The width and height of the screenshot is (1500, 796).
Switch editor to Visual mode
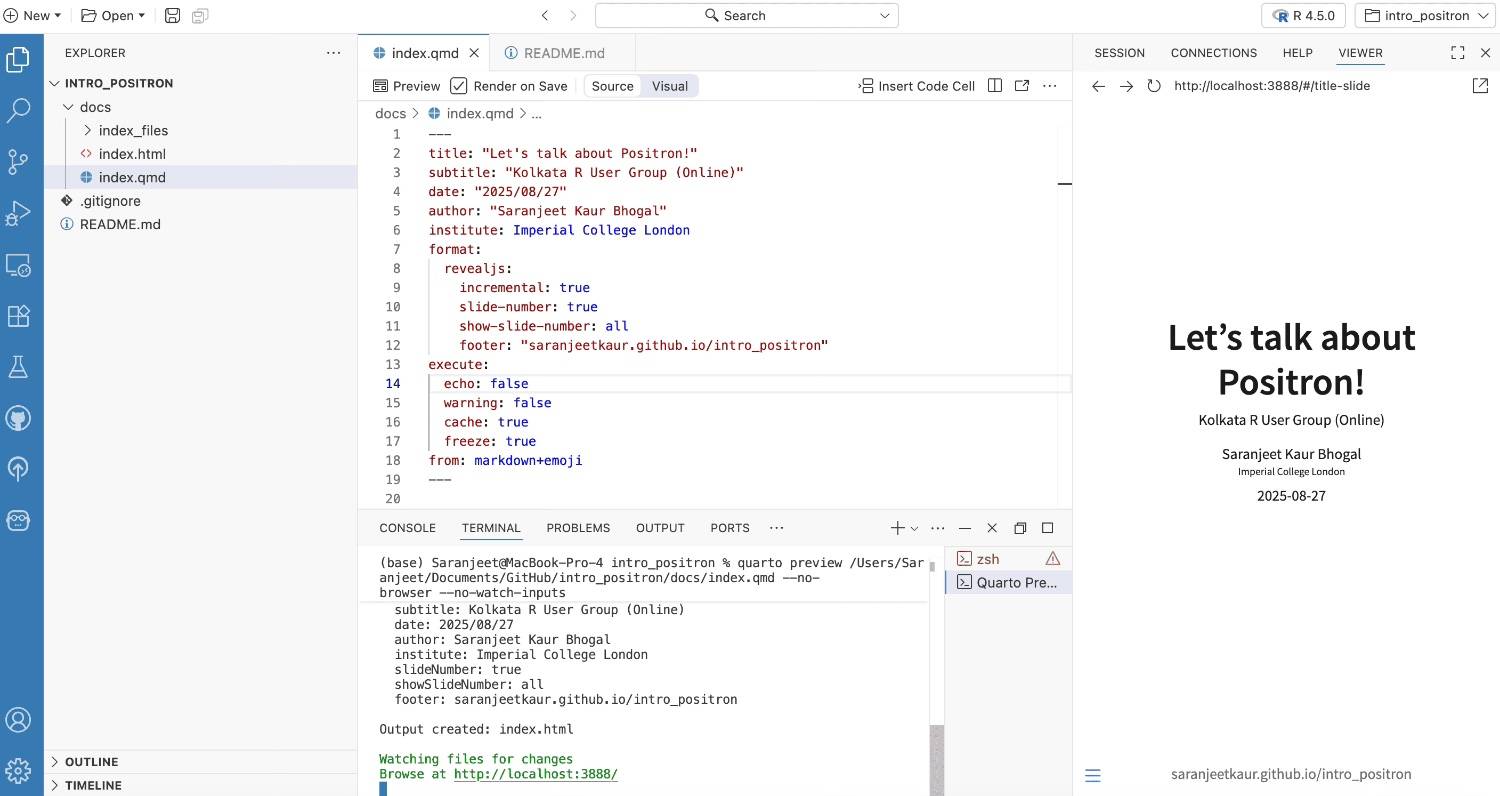click(669, 86)
